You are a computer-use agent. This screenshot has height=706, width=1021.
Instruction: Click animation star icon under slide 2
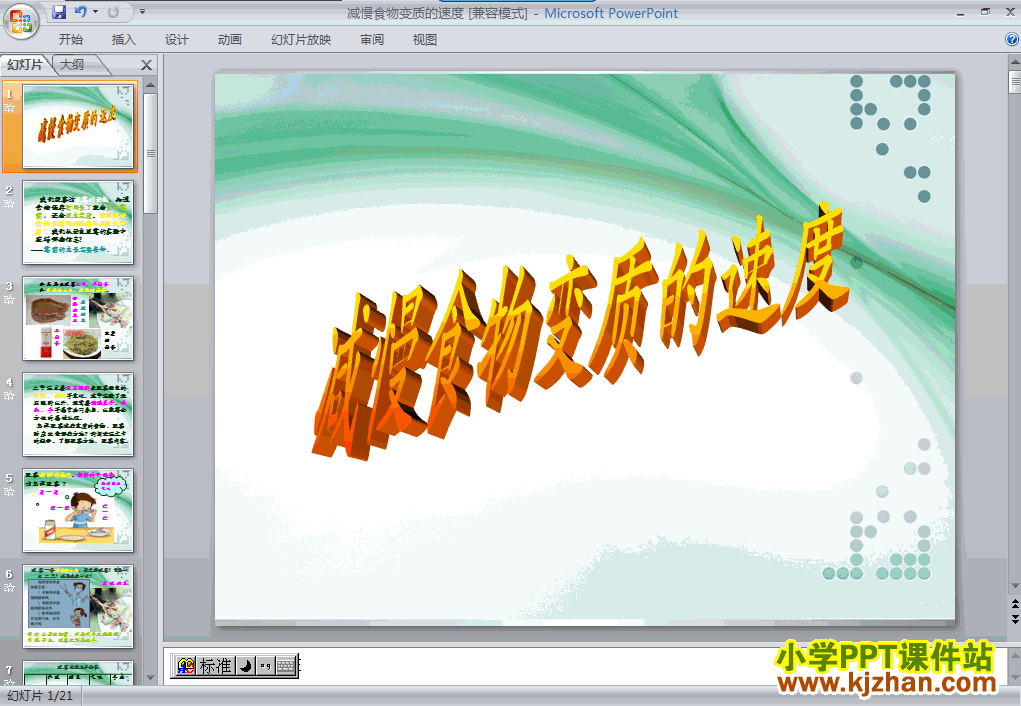point(9,204)
